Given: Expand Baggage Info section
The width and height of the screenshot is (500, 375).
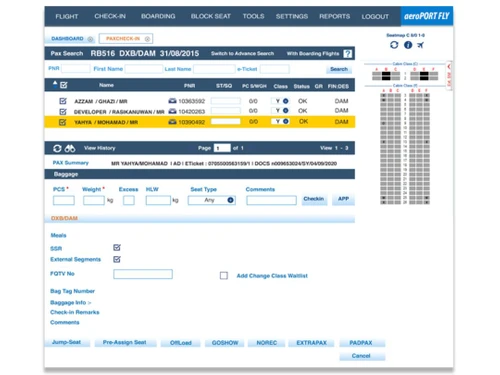Looking at the screenshot, I should (x=70, y=302).
